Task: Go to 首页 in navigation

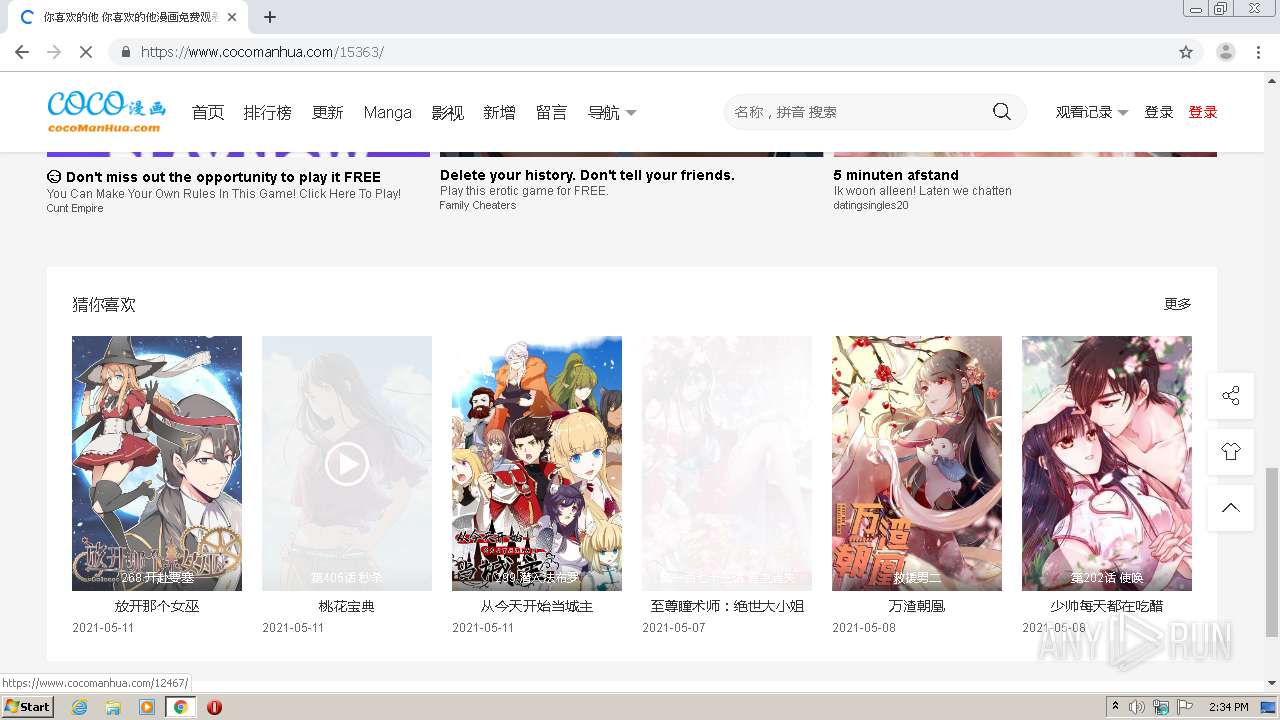Action: click(208, 113)
